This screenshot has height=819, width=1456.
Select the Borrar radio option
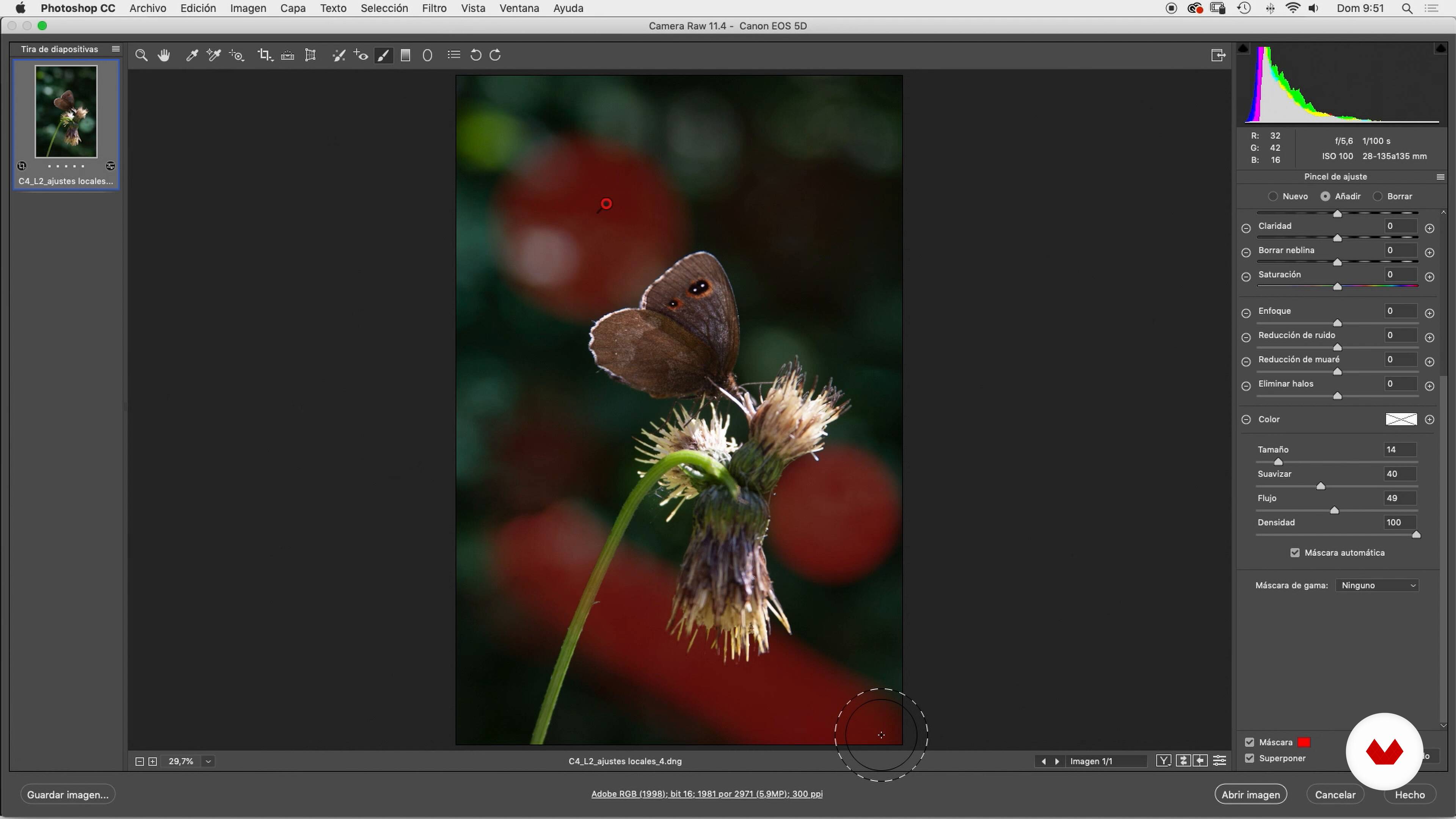(1378, 196)
